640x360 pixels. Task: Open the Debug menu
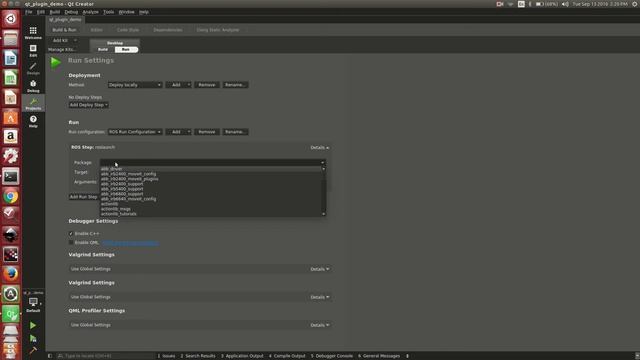(x=71, y=12)
